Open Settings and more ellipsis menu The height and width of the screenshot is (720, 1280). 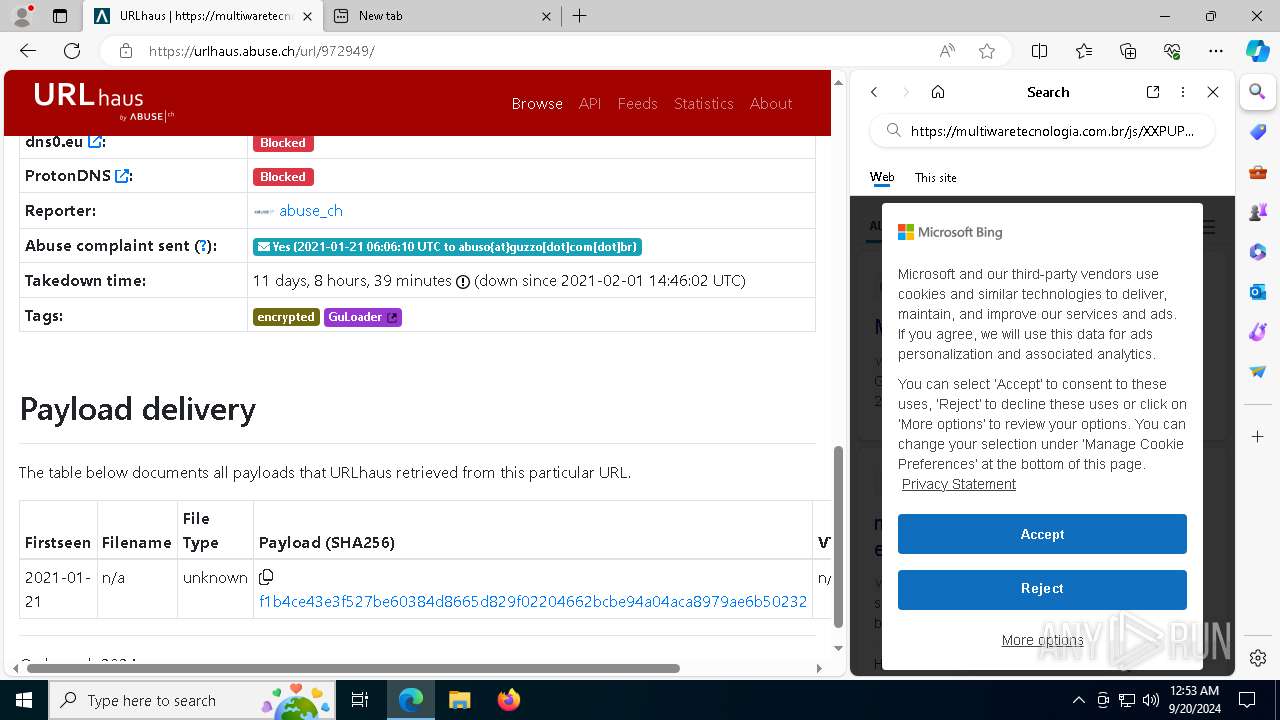click(x=1216, y=51)
